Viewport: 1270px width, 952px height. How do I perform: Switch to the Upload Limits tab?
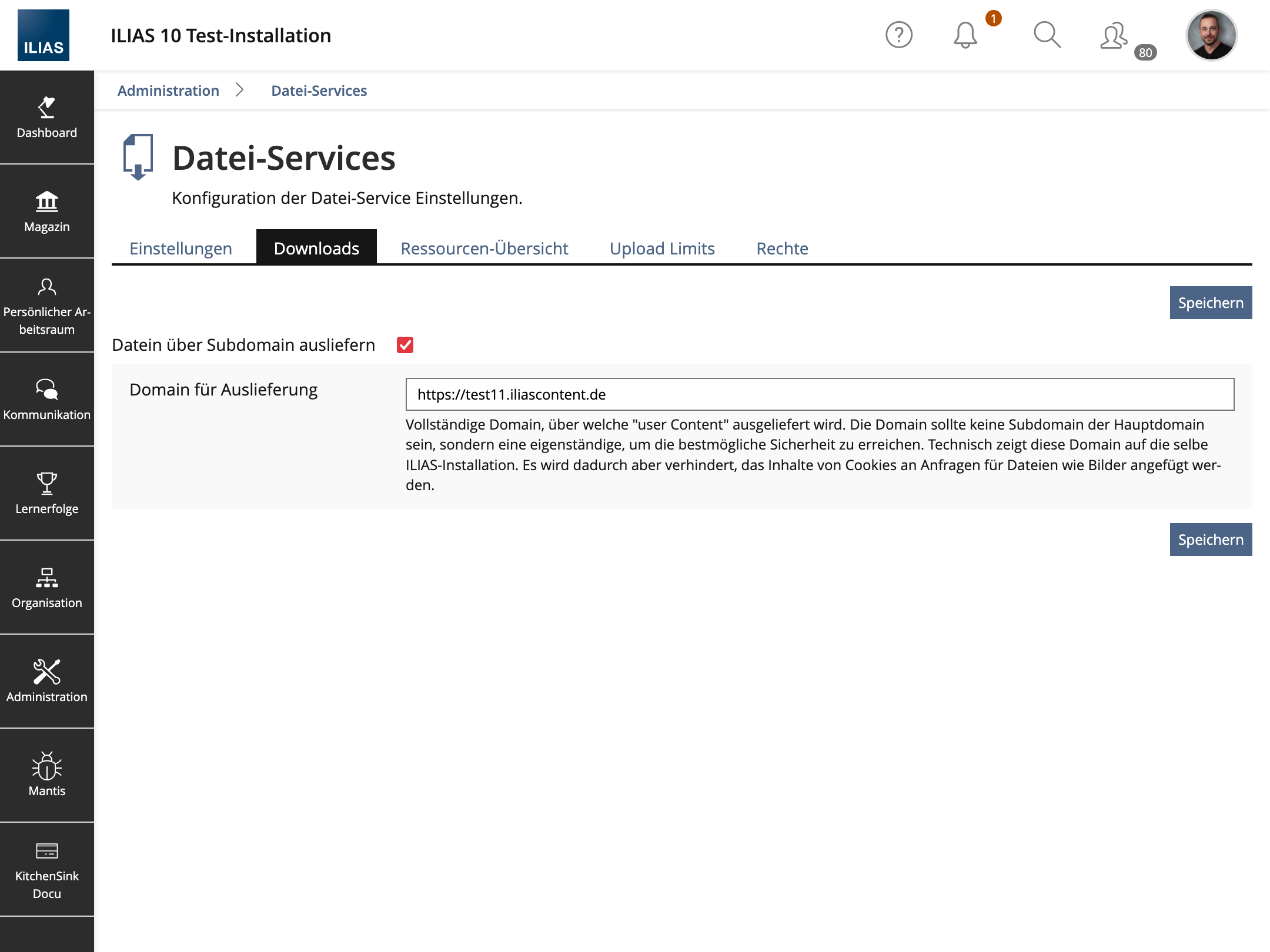pyautogui.click(x=662, y=249)
